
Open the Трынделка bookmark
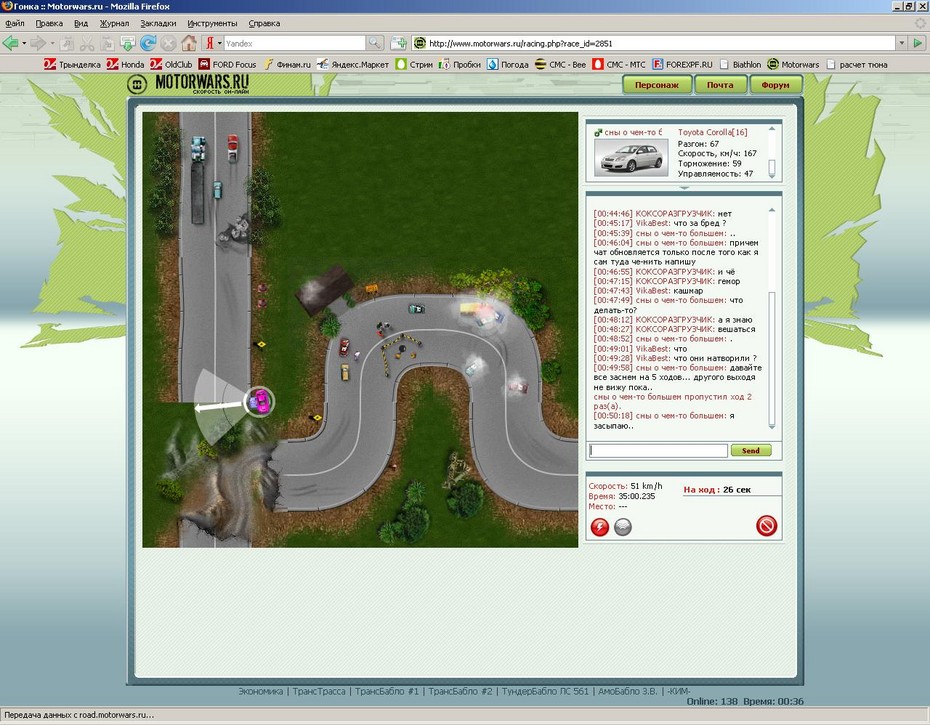72,65
